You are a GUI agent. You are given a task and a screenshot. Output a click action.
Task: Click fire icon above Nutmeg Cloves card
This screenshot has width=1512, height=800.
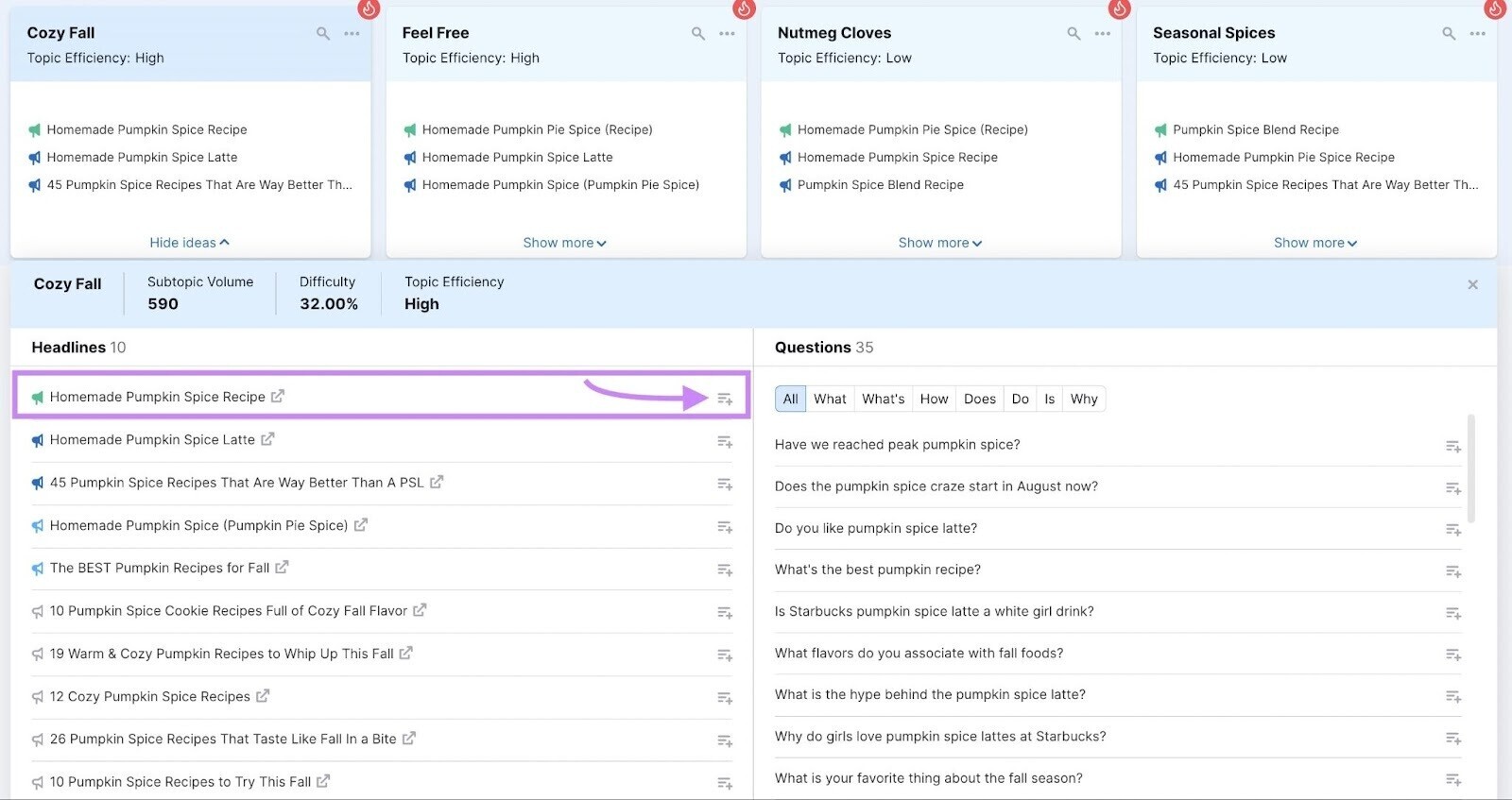coord(1120,9)
